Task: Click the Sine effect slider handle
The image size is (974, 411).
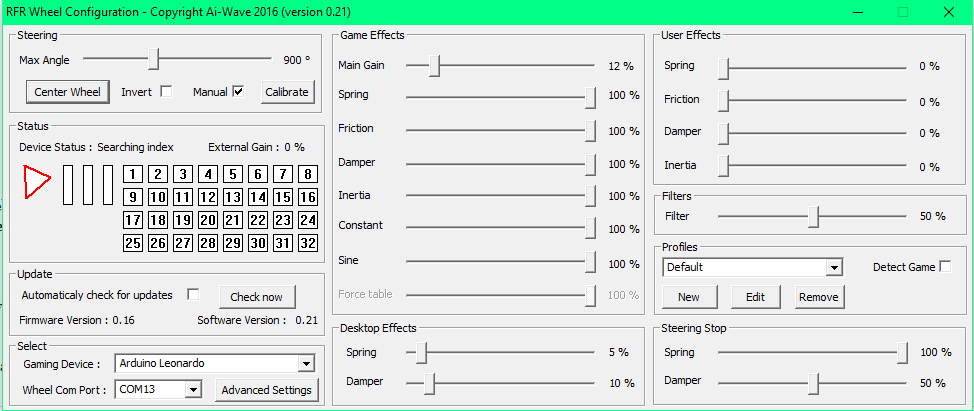Action: coord(590,263)
